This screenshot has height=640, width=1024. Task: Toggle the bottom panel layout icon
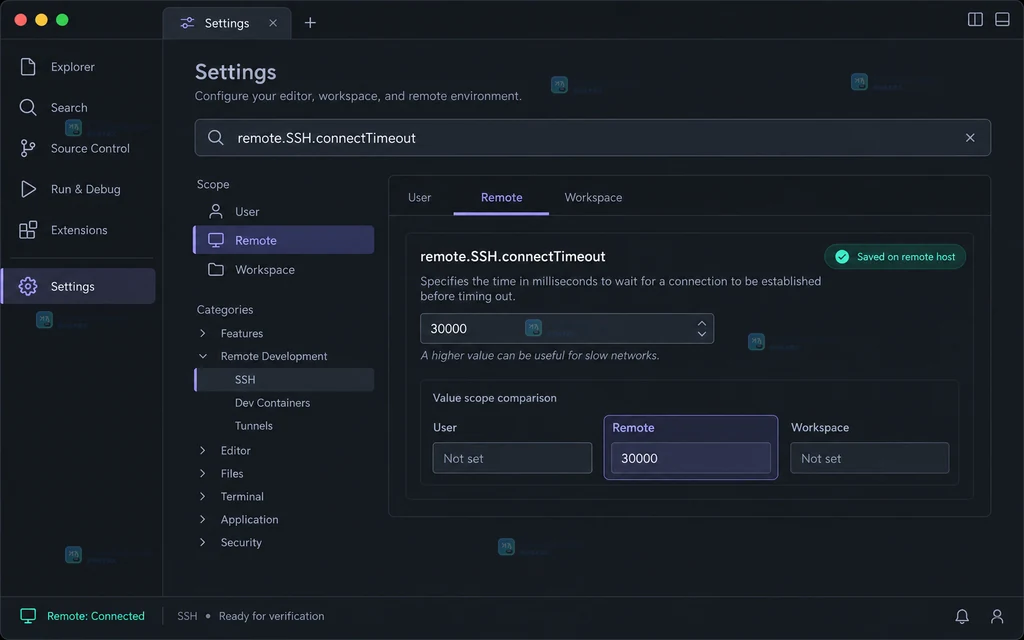(x=1002, y=20)
